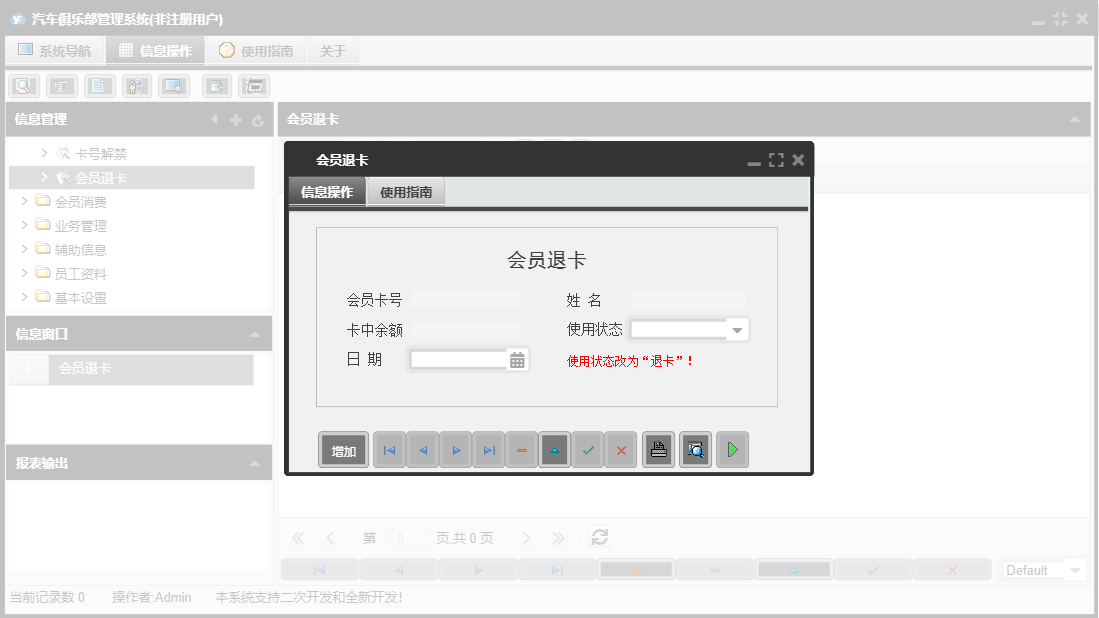The width and height of the screenshot is (1099, 618).
Task: Click the red minus delete record icon
Action: click(521, 449)
